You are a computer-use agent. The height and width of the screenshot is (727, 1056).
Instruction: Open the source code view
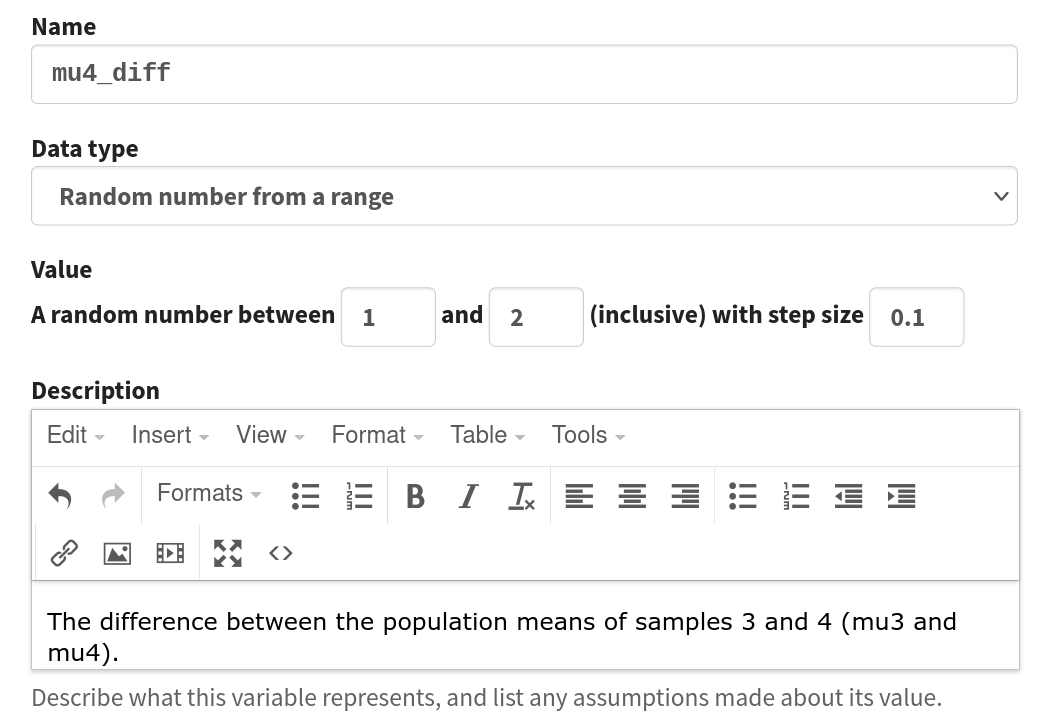tap(281, 553)
